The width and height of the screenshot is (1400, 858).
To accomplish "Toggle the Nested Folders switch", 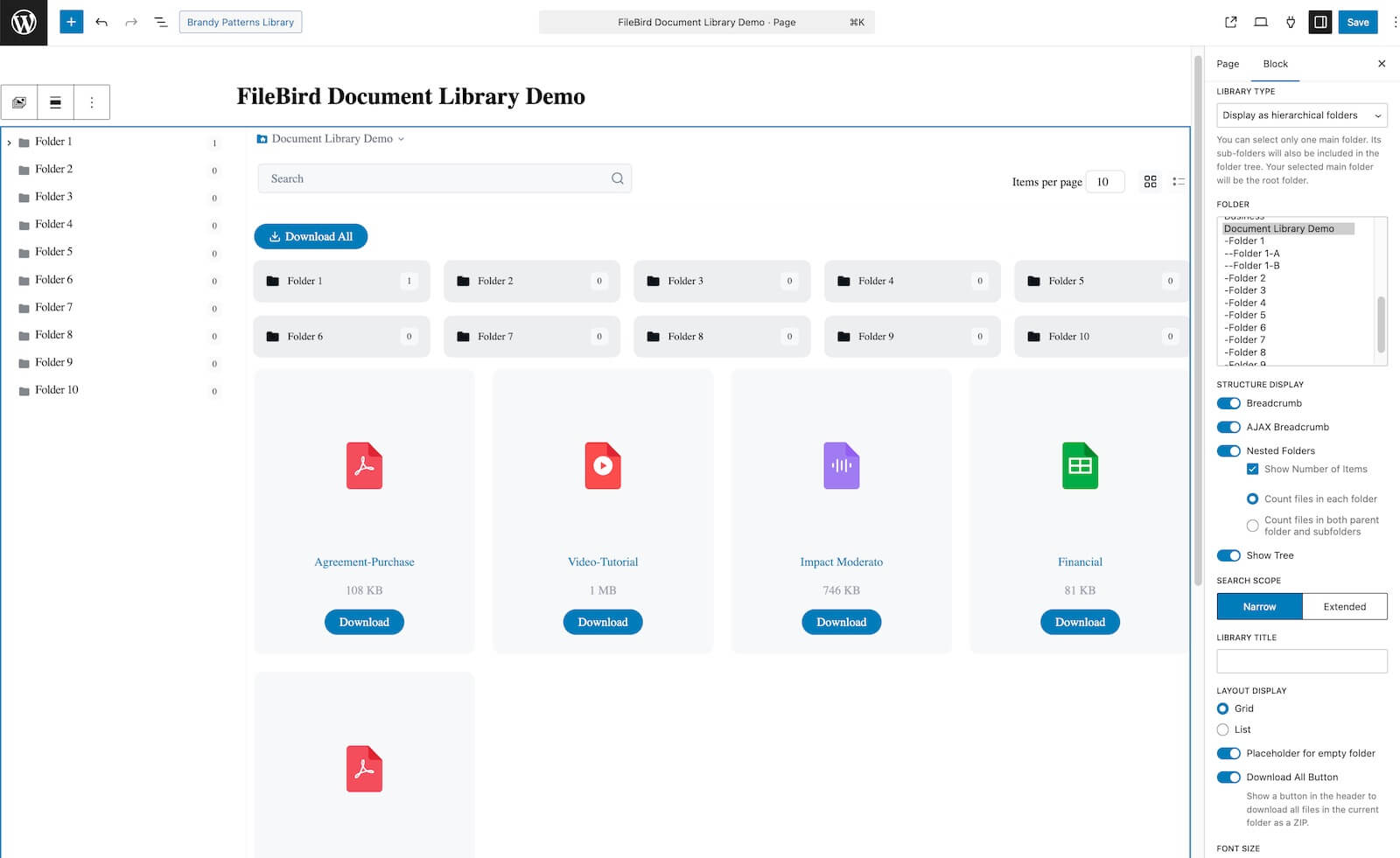I will coord(1228,450).
